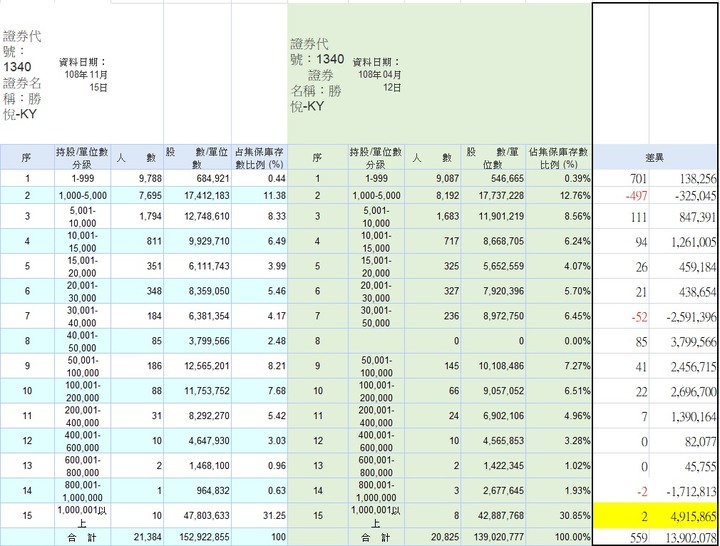Click the difference cell 847,391
The image size is (720, 546).
pyautogui.click(x=683, y=217)
